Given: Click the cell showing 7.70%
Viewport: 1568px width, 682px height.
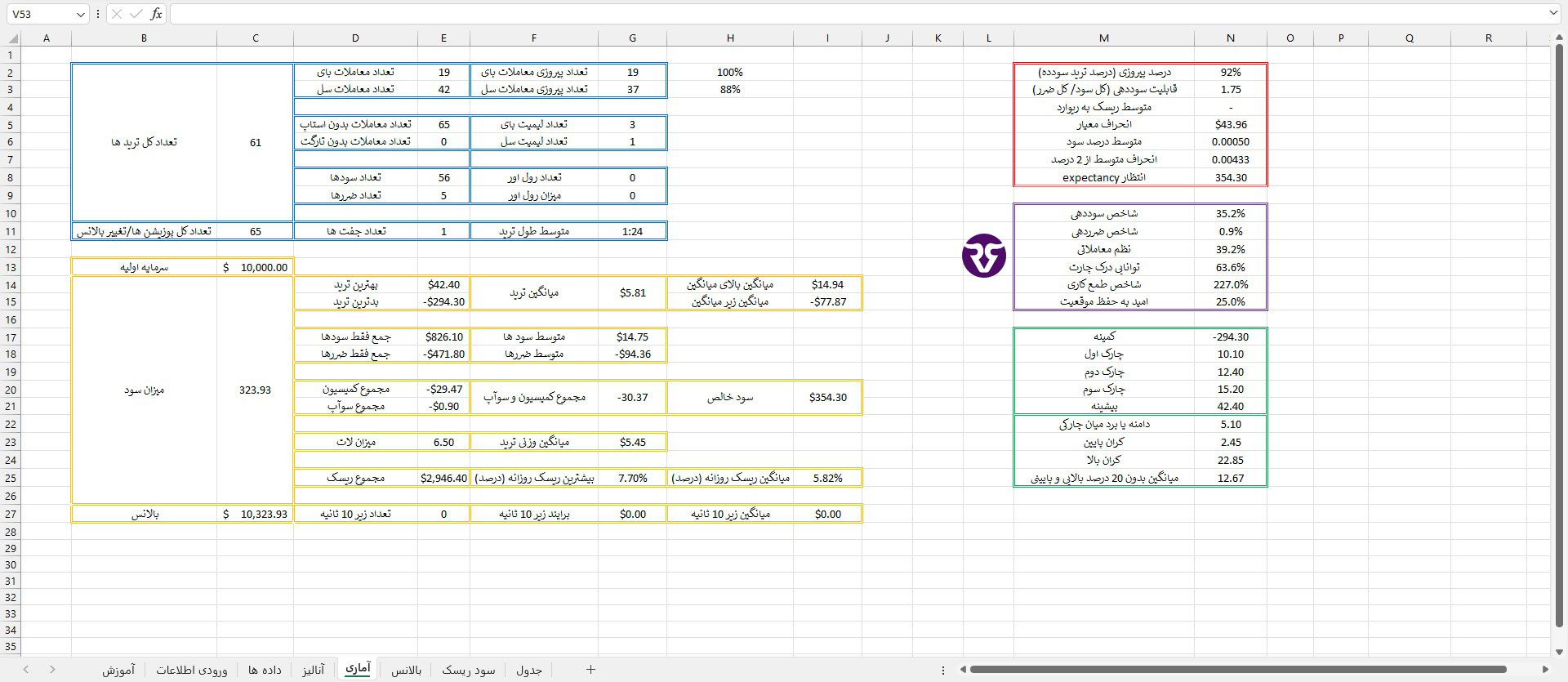Looking at the screenshot, I should pyautogui.click(x=632, y=478).
